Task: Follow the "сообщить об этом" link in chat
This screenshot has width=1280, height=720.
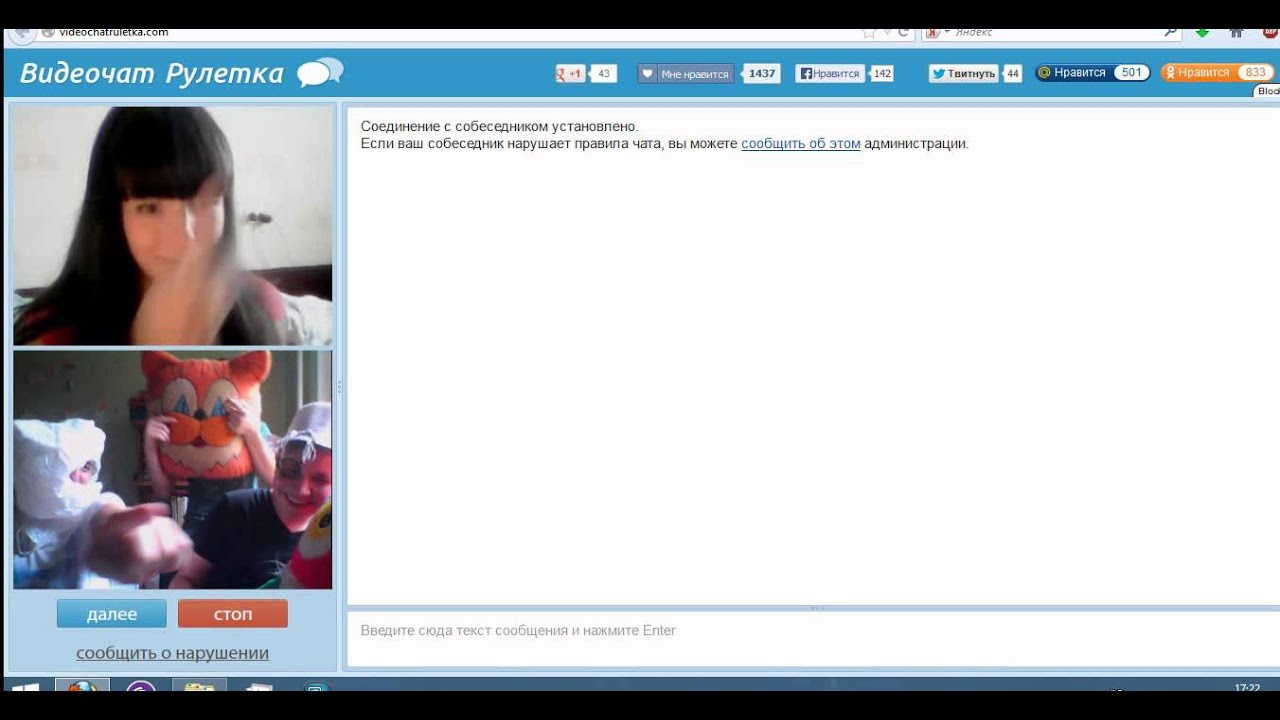Action: (800, 143)
